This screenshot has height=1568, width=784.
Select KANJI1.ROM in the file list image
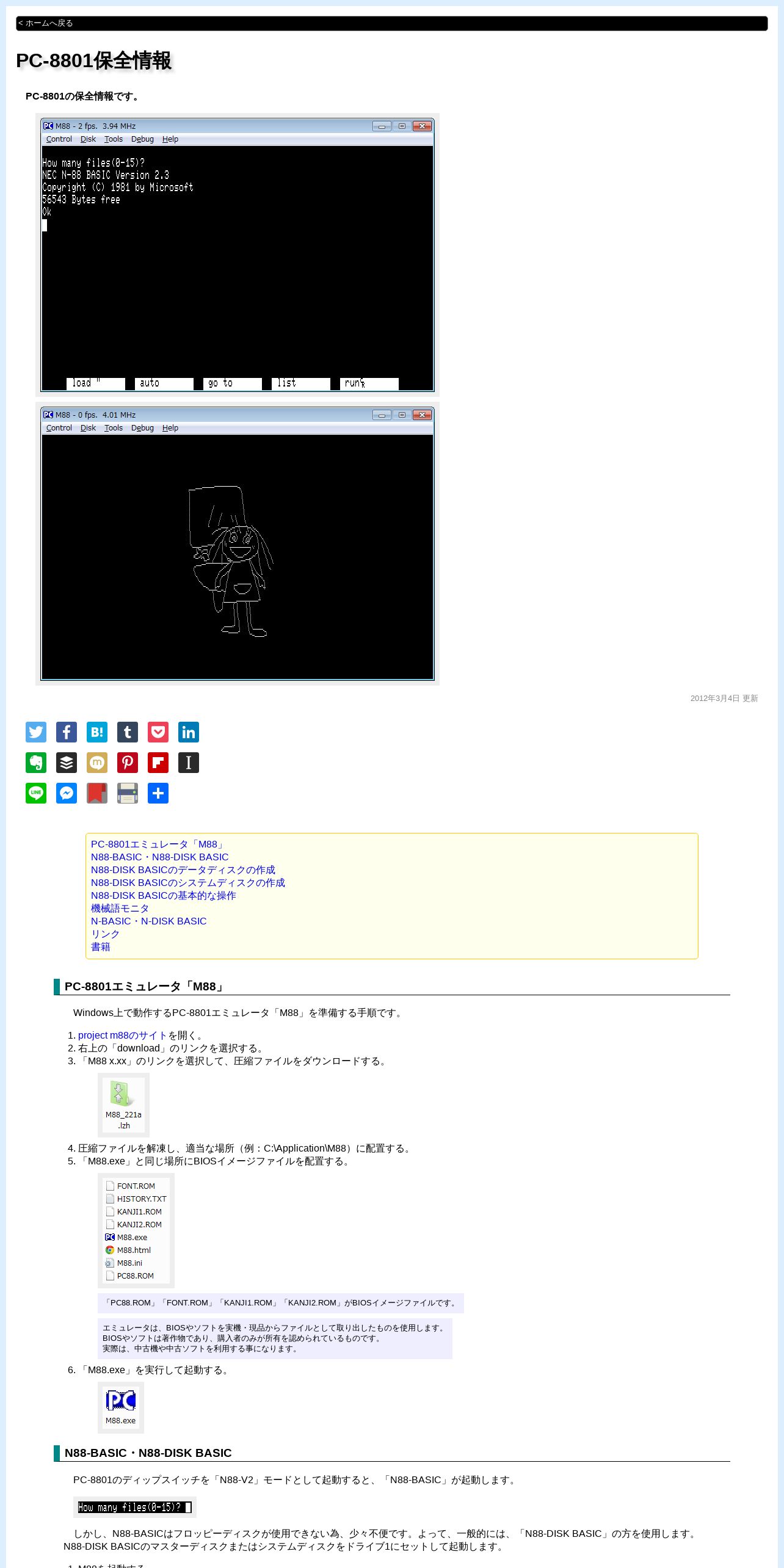(x=134, y=1211)
